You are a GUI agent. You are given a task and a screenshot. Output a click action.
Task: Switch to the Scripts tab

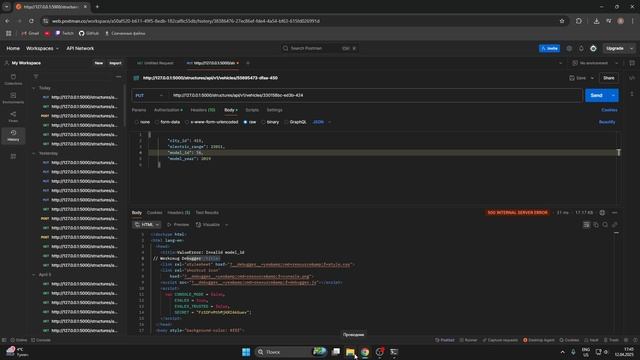tap(252, 110)
